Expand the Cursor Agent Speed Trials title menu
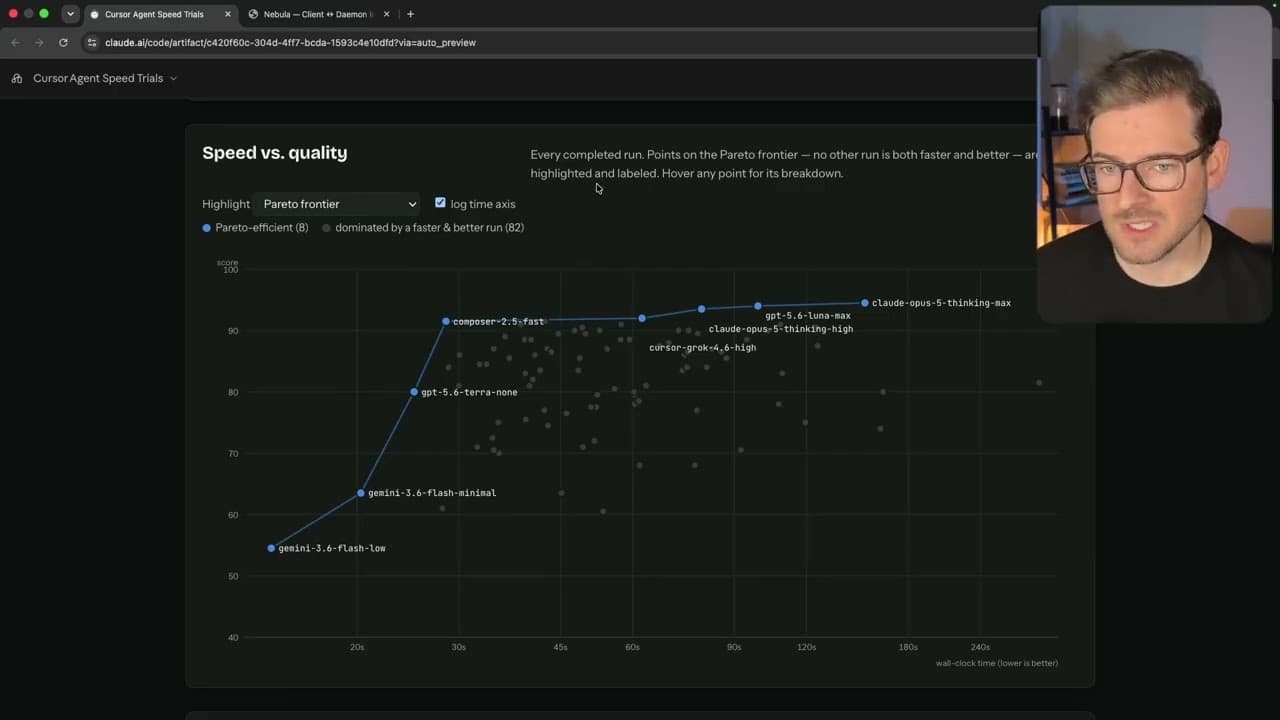1280x720 pixels. point(105,78)
